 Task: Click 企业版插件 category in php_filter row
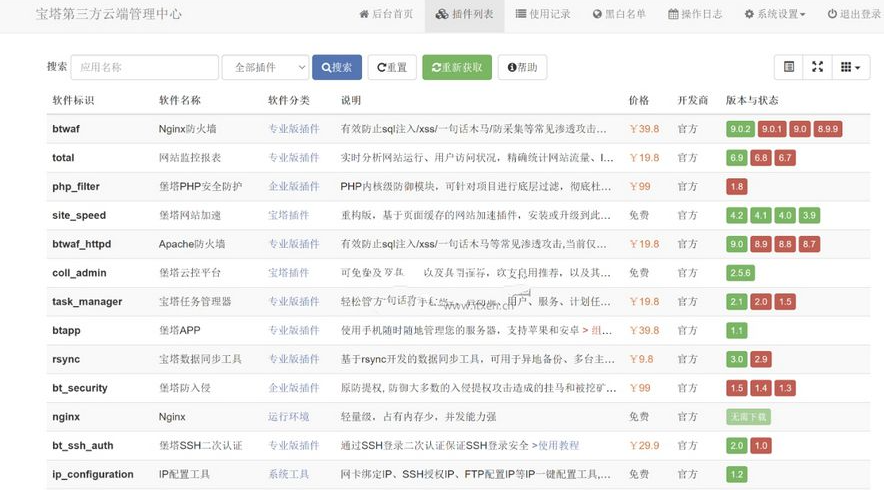point(294,186)
